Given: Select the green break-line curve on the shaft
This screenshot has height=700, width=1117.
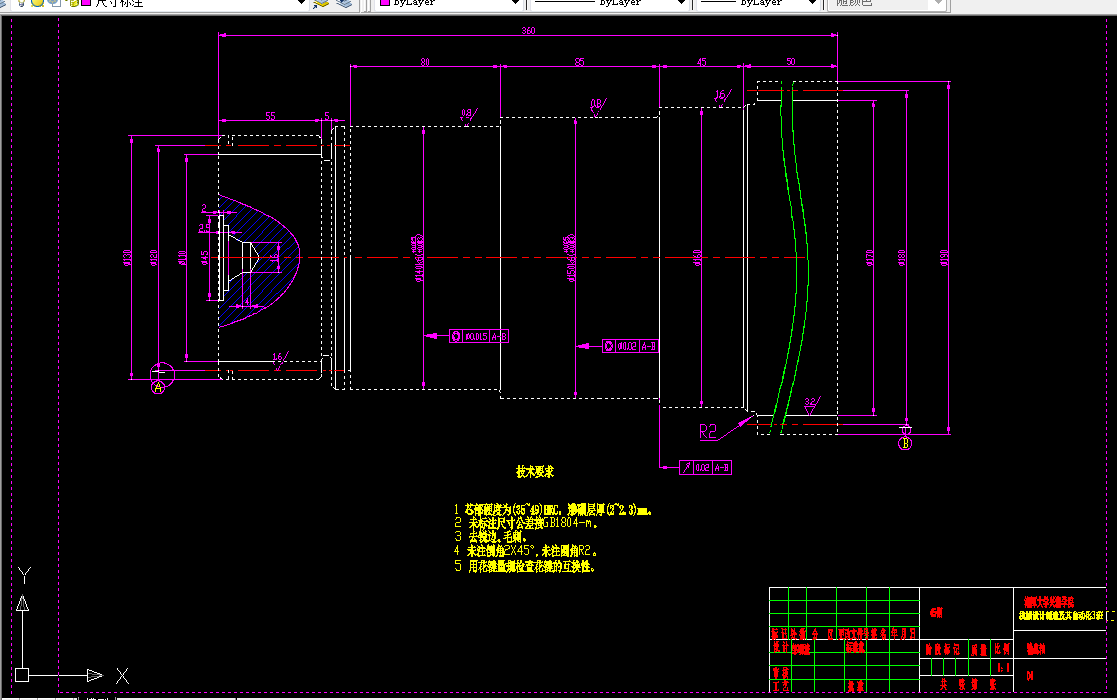Looking at the screenshot, I should click(x=796, y=256).
